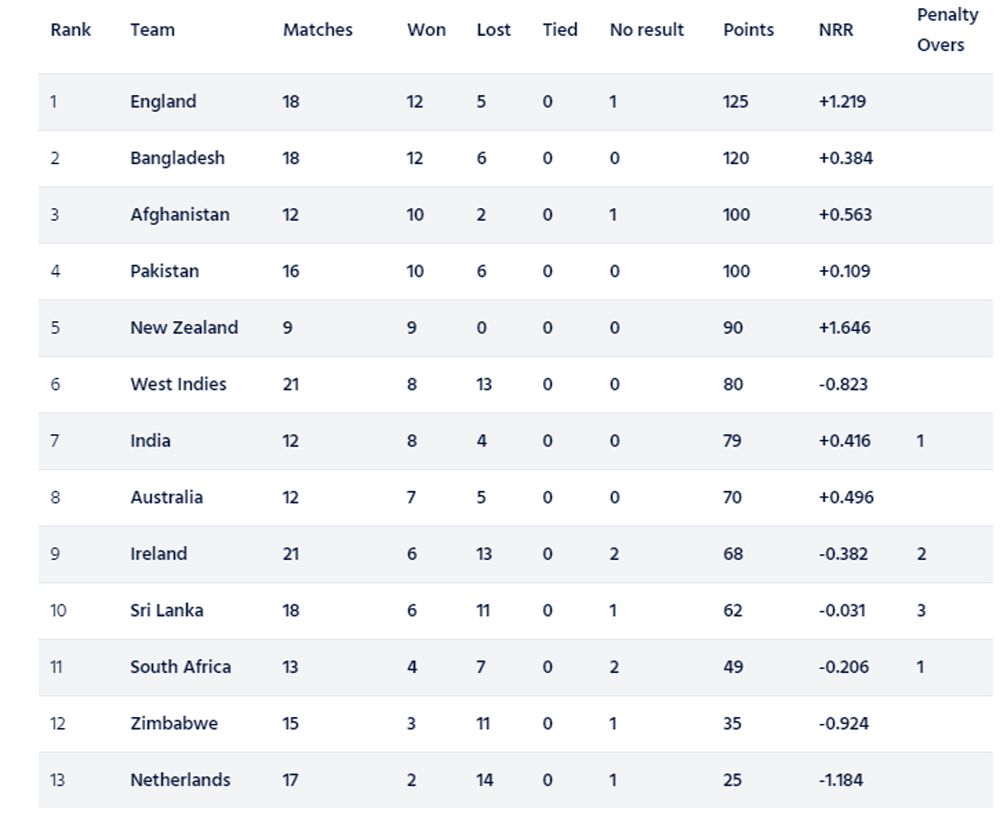Click Zimbabwe's points value 35
Screen dimensions: 1000x815
732,724
